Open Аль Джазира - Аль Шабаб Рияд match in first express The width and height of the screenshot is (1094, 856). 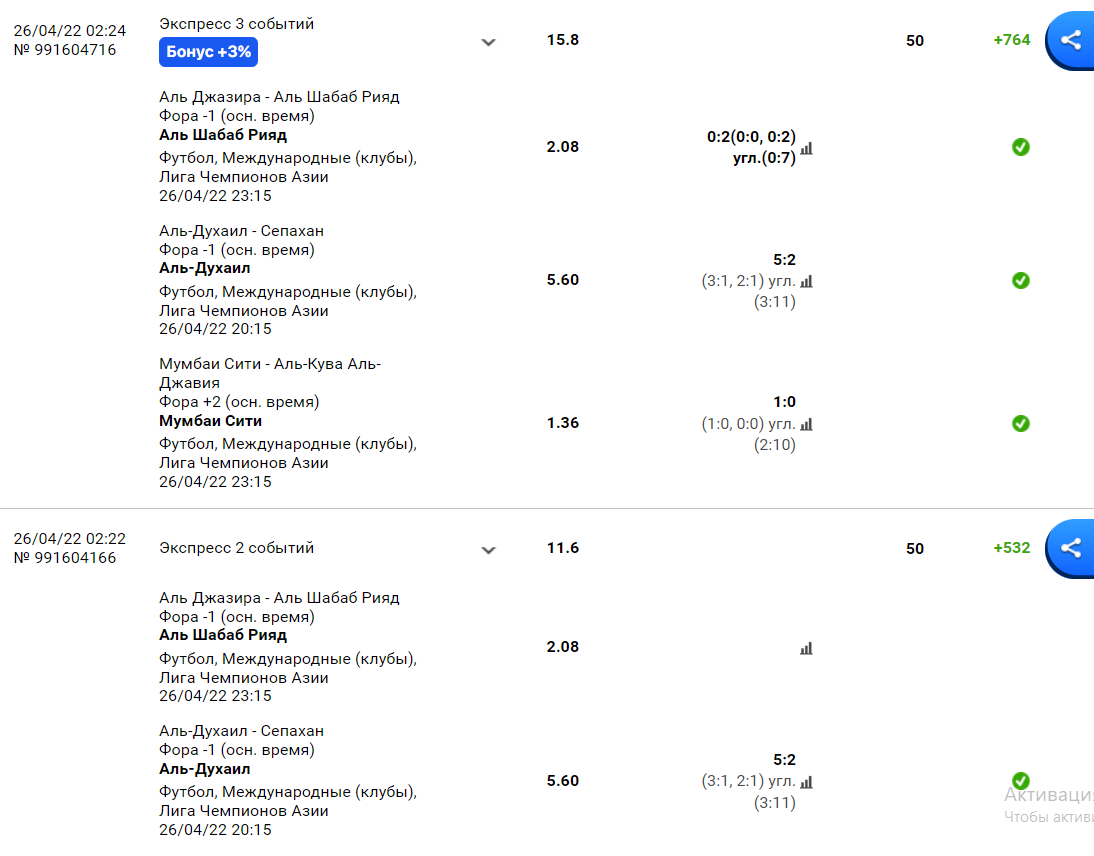tap(279, 97)
